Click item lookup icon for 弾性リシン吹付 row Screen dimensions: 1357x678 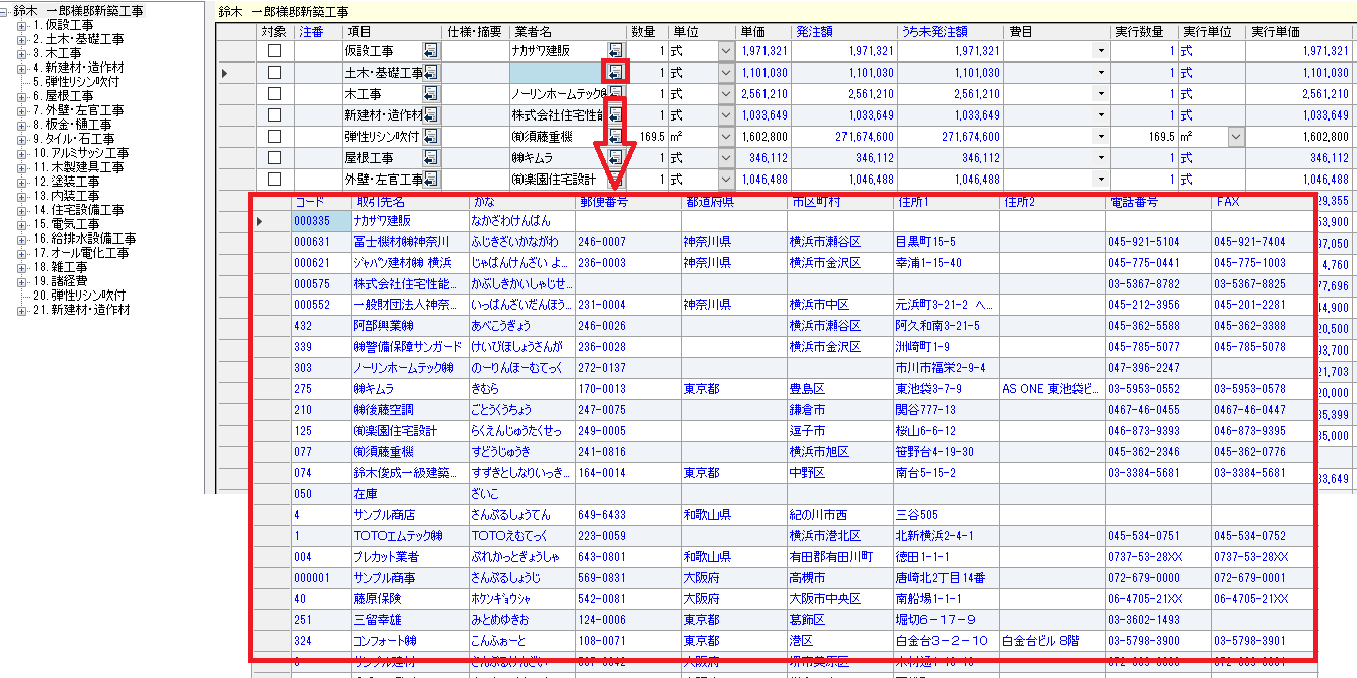(x=430, y=137)
